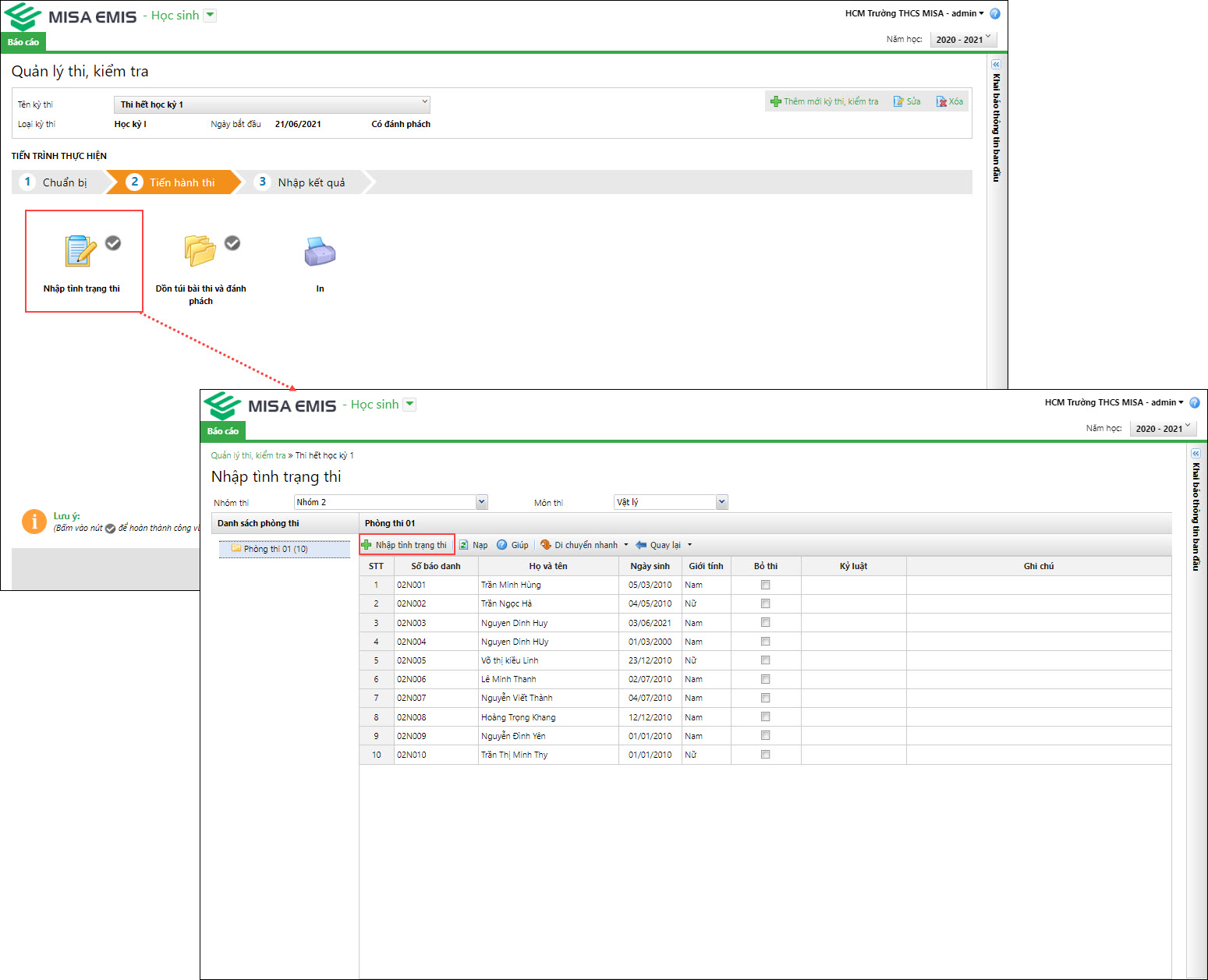The image size is (1208, 980).
Task: Open Học sinh module dropdown in back window
Action: click(210, 16)
